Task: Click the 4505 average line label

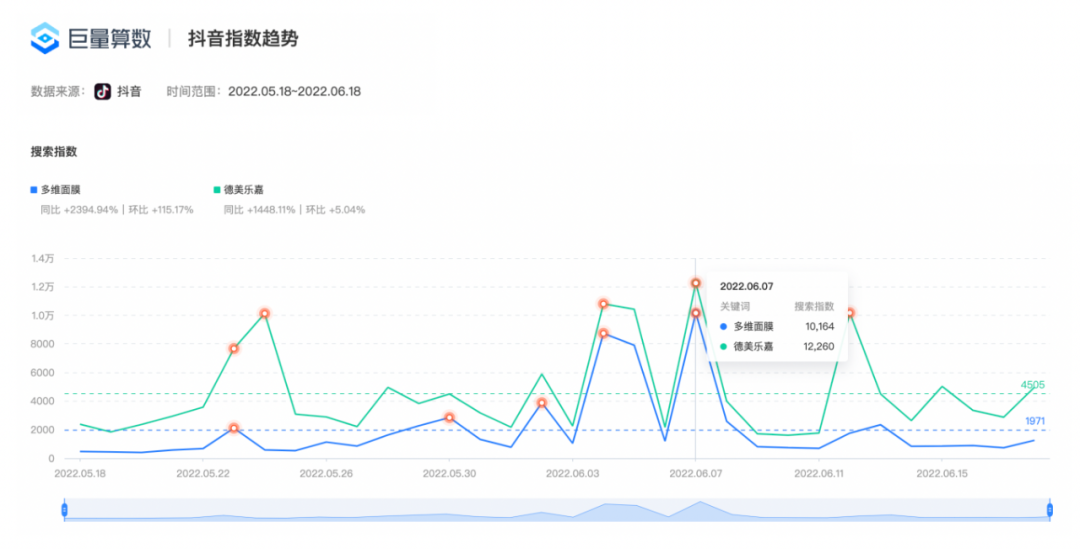Action: coord(1032,385)
